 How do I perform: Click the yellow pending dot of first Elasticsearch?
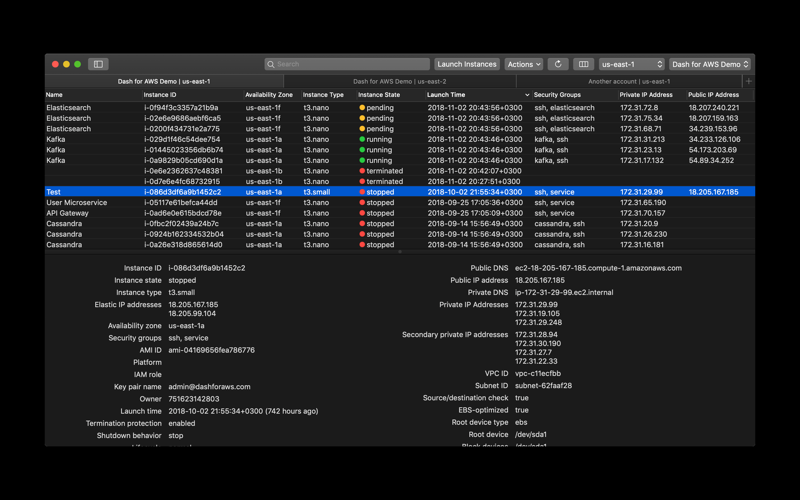pos(362,108)
